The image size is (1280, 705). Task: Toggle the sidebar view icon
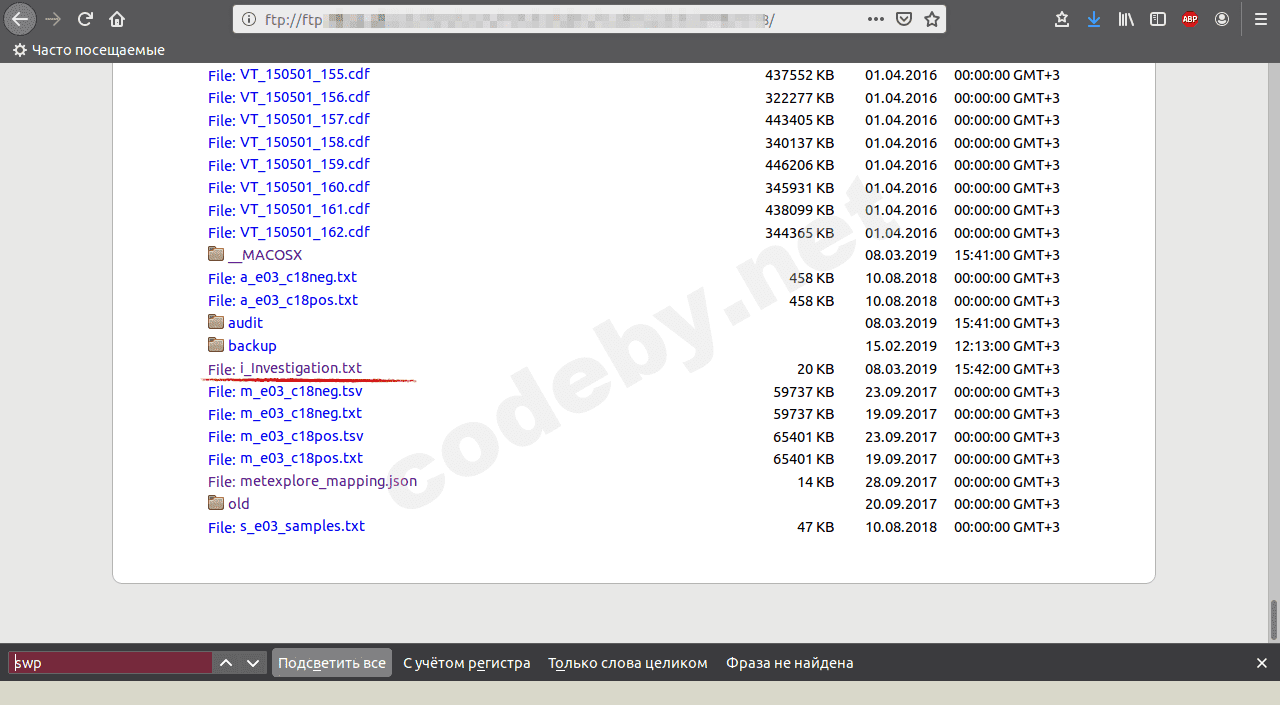(x=1158, y=19)
